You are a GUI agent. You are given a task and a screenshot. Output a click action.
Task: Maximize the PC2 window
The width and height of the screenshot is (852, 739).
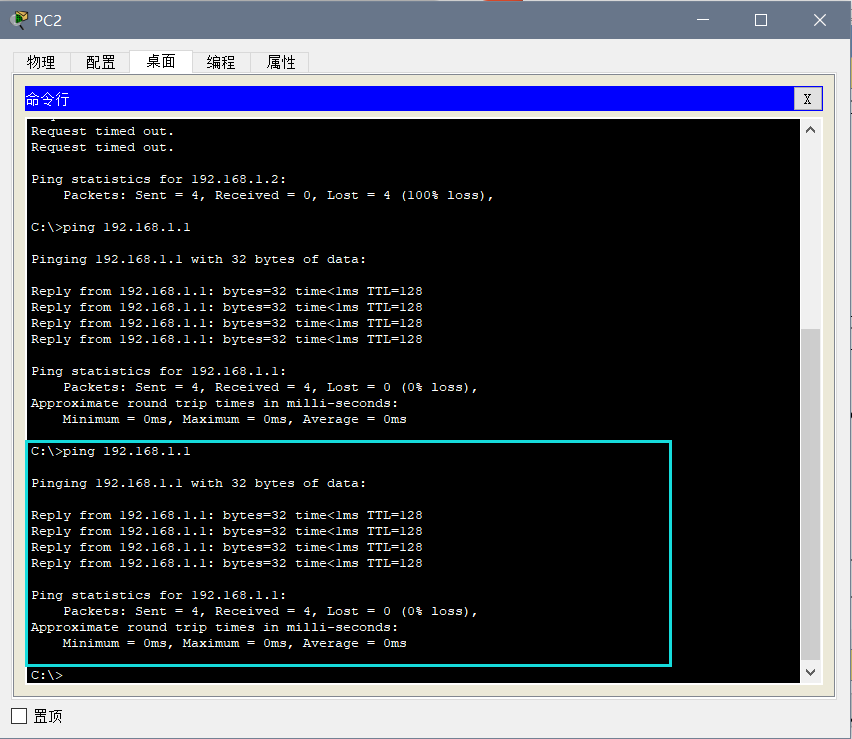pos(761,20)
